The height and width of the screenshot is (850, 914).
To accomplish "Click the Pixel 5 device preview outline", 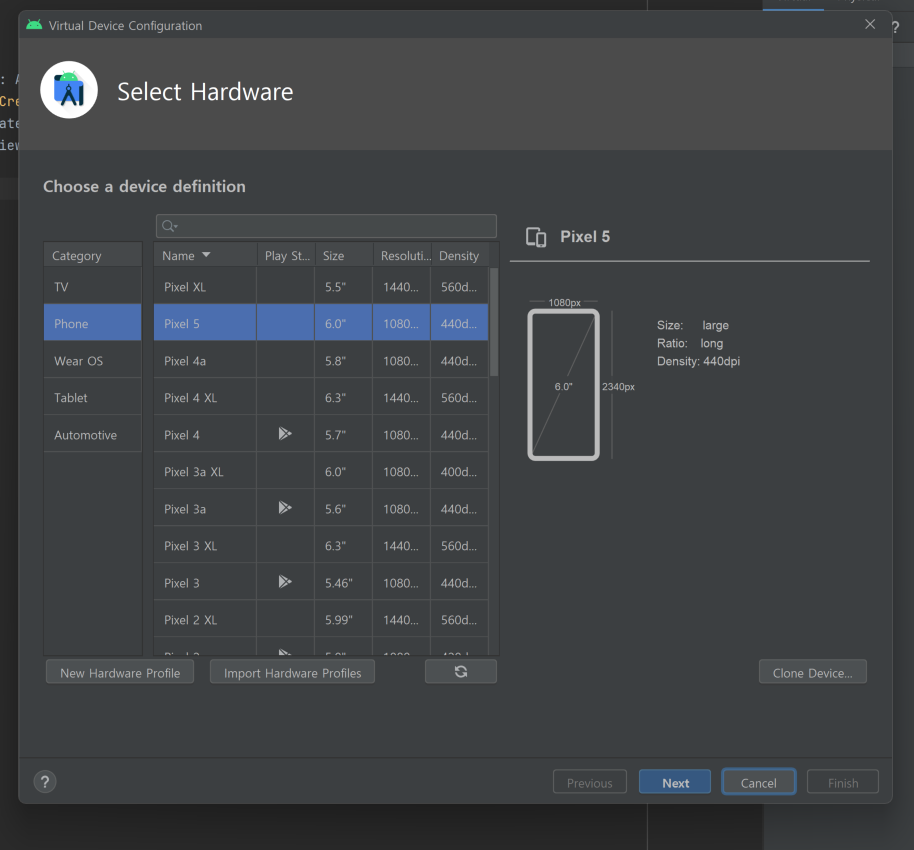I will (563, 385).
